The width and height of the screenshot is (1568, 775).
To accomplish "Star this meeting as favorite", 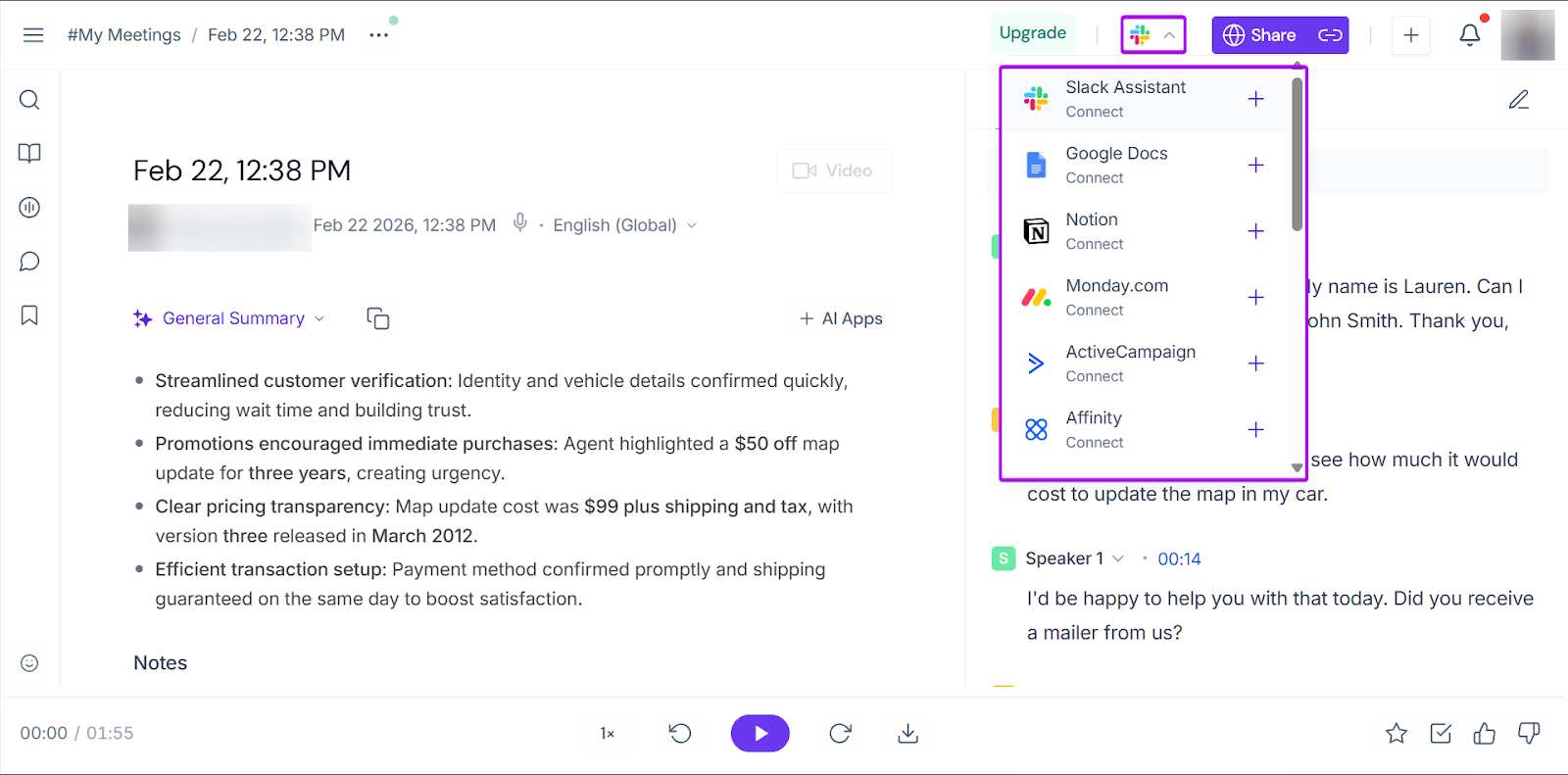I will click(1396, 733).
